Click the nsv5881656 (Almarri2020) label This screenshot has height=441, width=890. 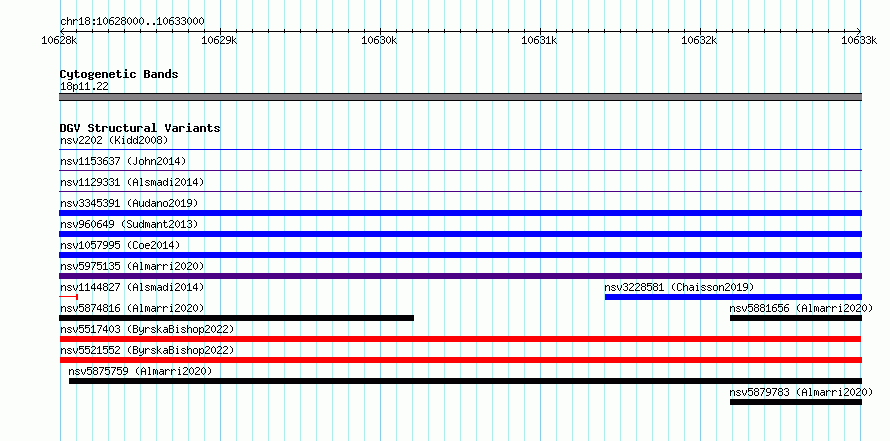pos(801,308)
